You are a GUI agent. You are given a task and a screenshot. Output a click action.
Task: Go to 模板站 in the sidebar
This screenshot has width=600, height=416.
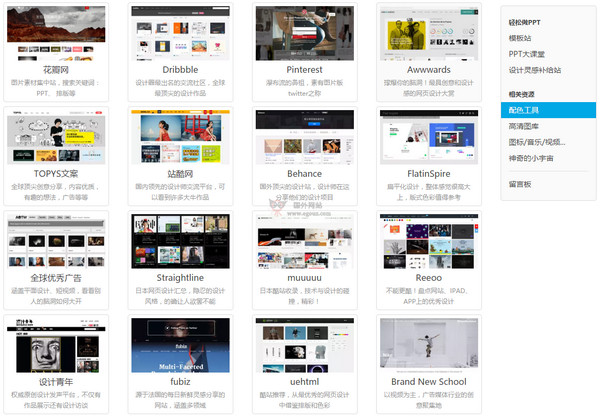click(x=522, y=38)
